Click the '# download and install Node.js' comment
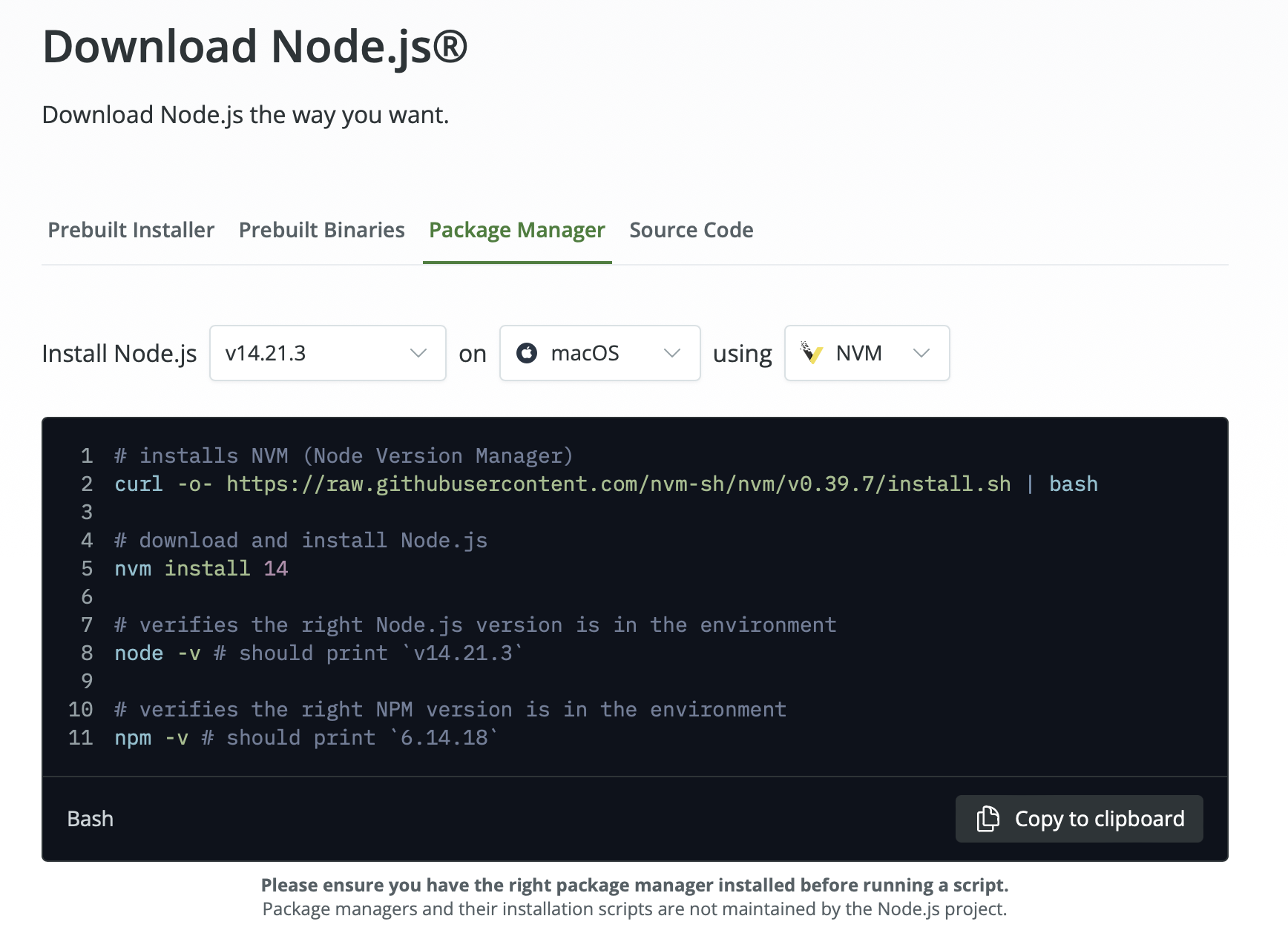Screen dimensions: 1288x936 coord(300,541)
